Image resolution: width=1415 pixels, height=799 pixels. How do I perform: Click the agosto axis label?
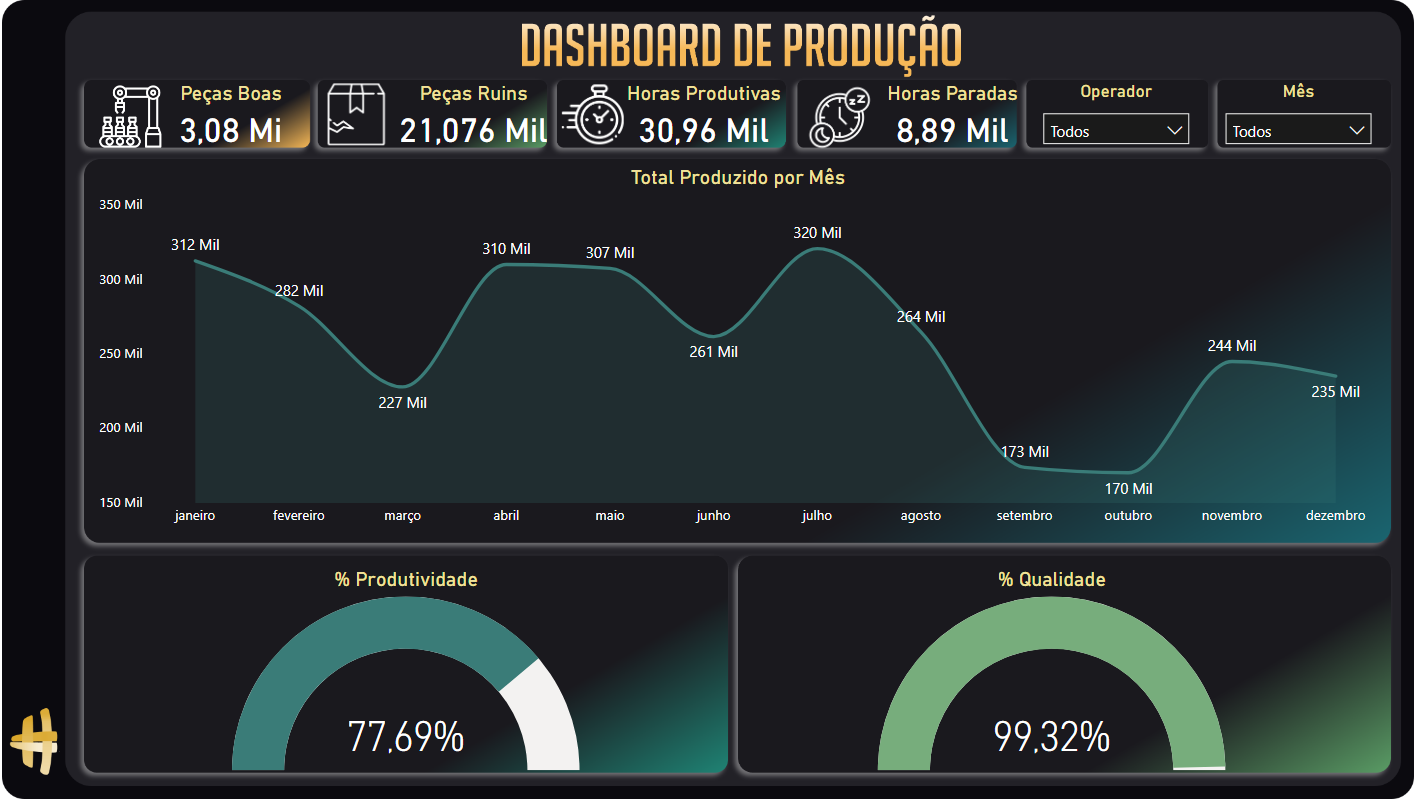click(x=921, y=516)
